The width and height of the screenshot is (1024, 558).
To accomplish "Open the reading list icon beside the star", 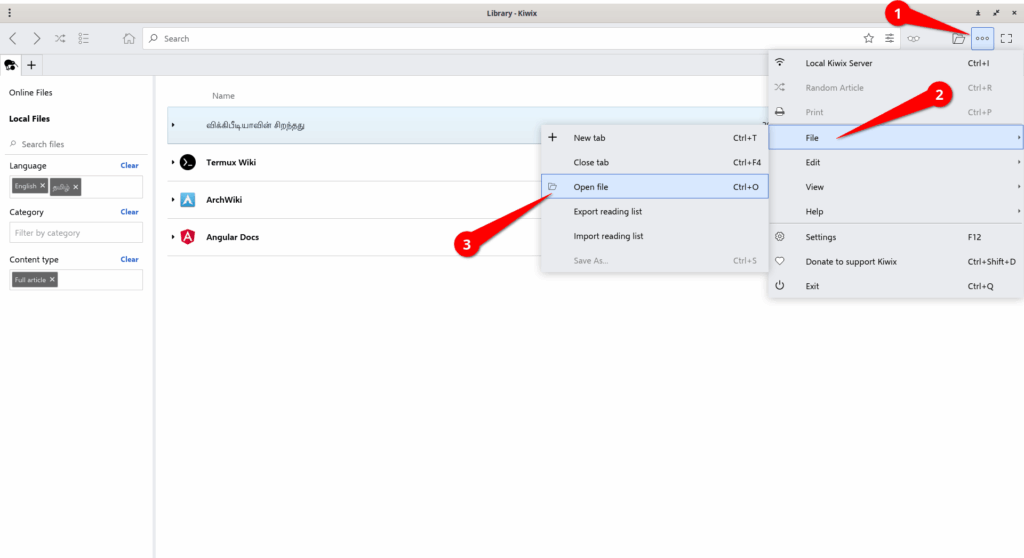I will point(889,39).
